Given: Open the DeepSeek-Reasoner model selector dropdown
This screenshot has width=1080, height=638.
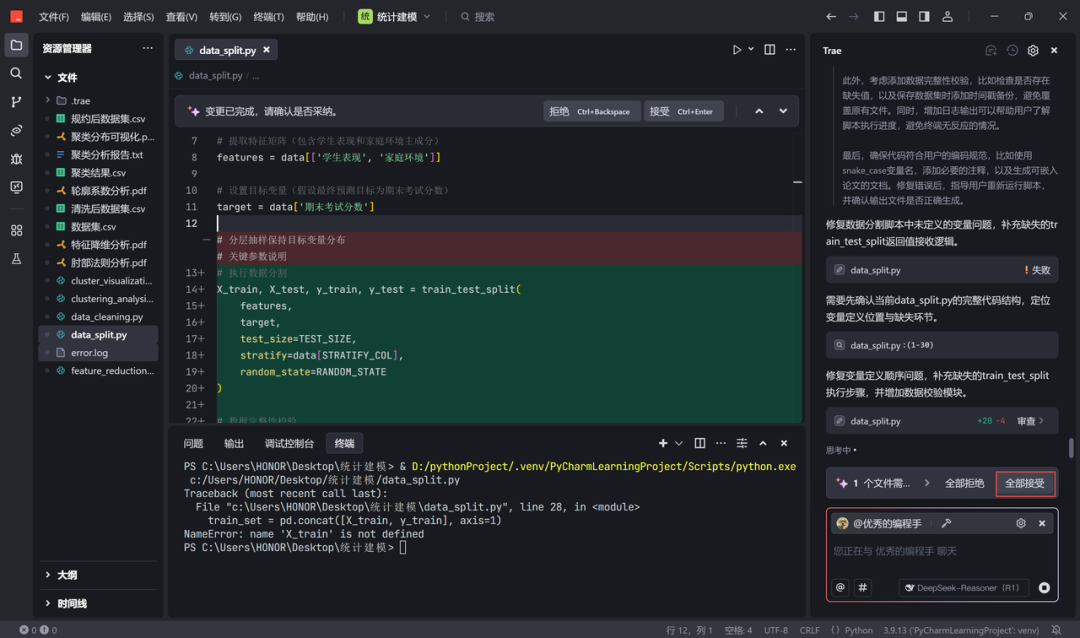Looking at the screenshot, I should pyautogui.click(x=963, y=588).
